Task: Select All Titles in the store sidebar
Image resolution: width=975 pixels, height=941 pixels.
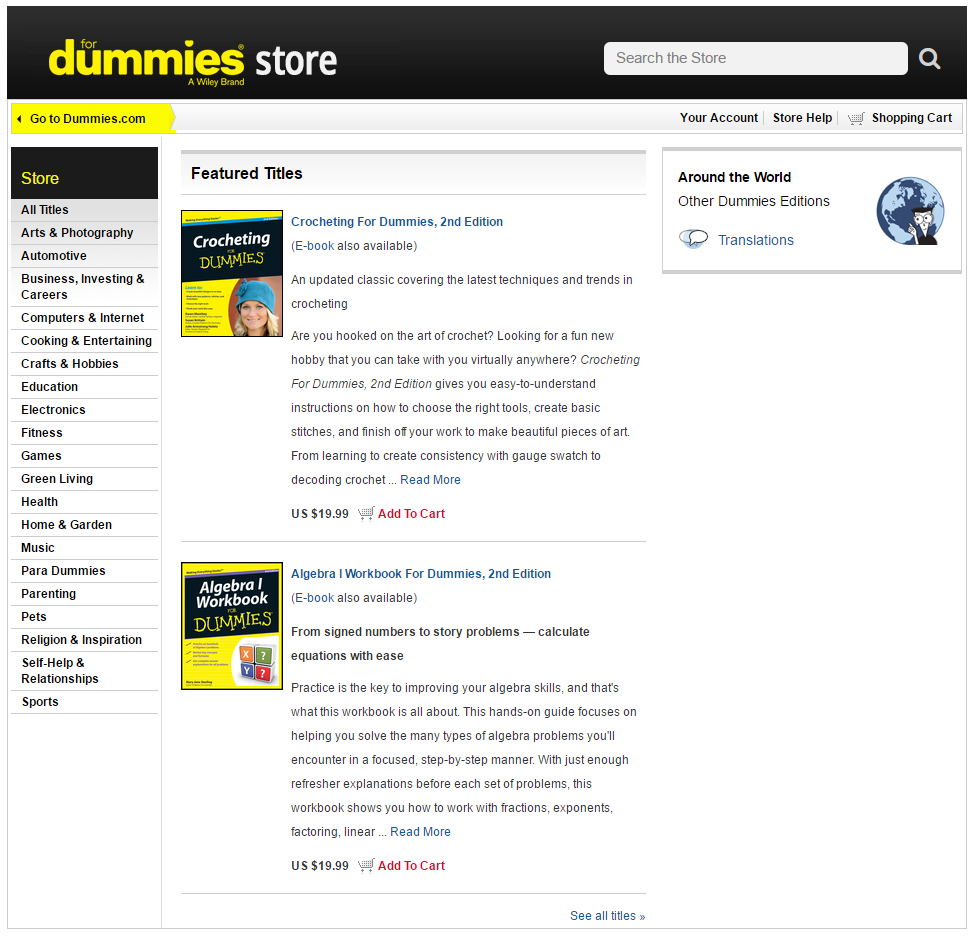Action: coord(85,210)
